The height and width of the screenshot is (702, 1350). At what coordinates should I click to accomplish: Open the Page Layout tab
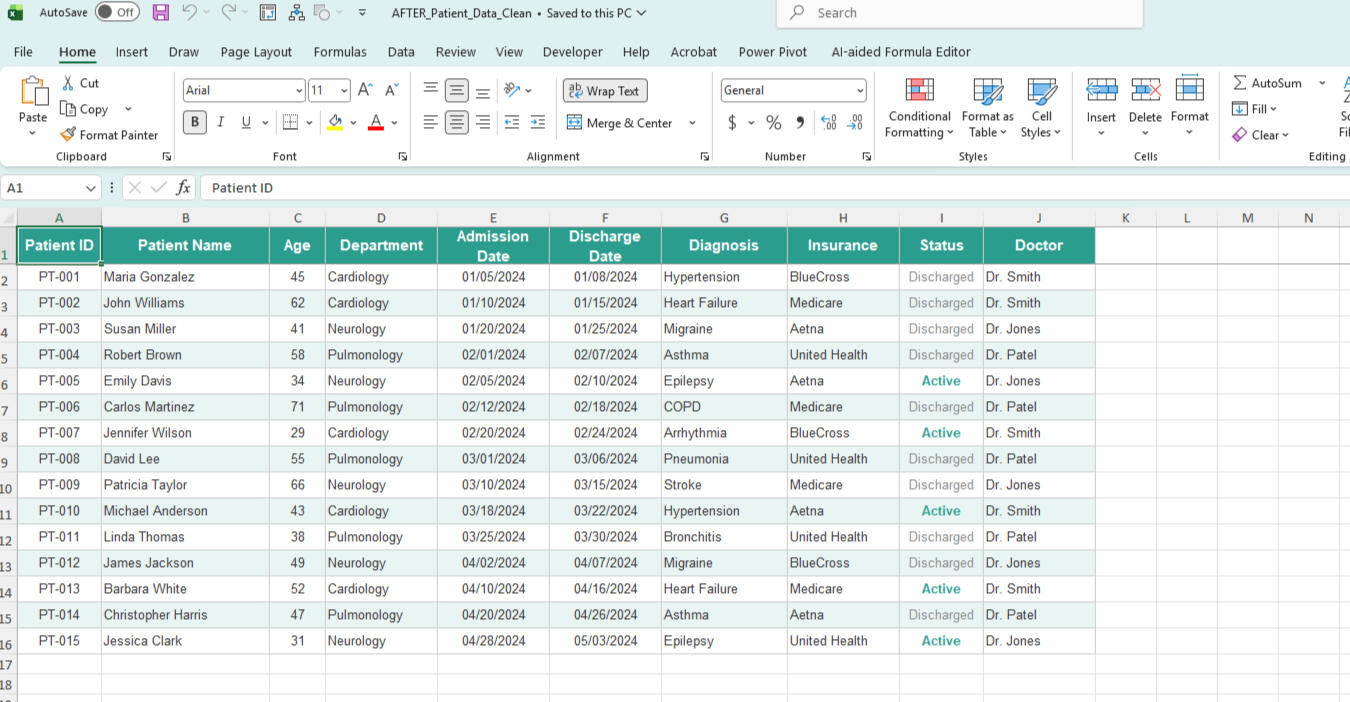pyautogui.click(x=256, y=52)
